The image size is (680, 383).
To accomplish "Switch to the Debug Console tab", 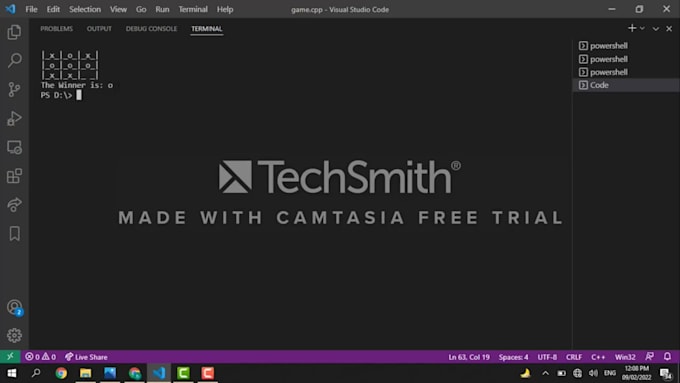I will tap(151, 29).
